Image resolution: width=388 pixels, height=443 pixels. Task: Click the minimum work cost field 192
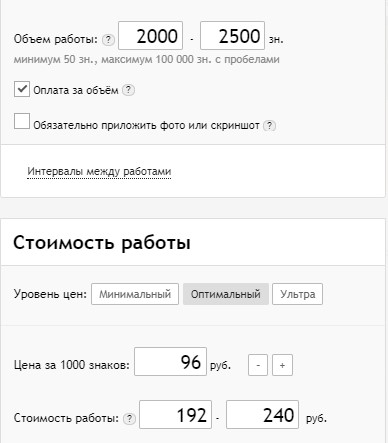175,415
